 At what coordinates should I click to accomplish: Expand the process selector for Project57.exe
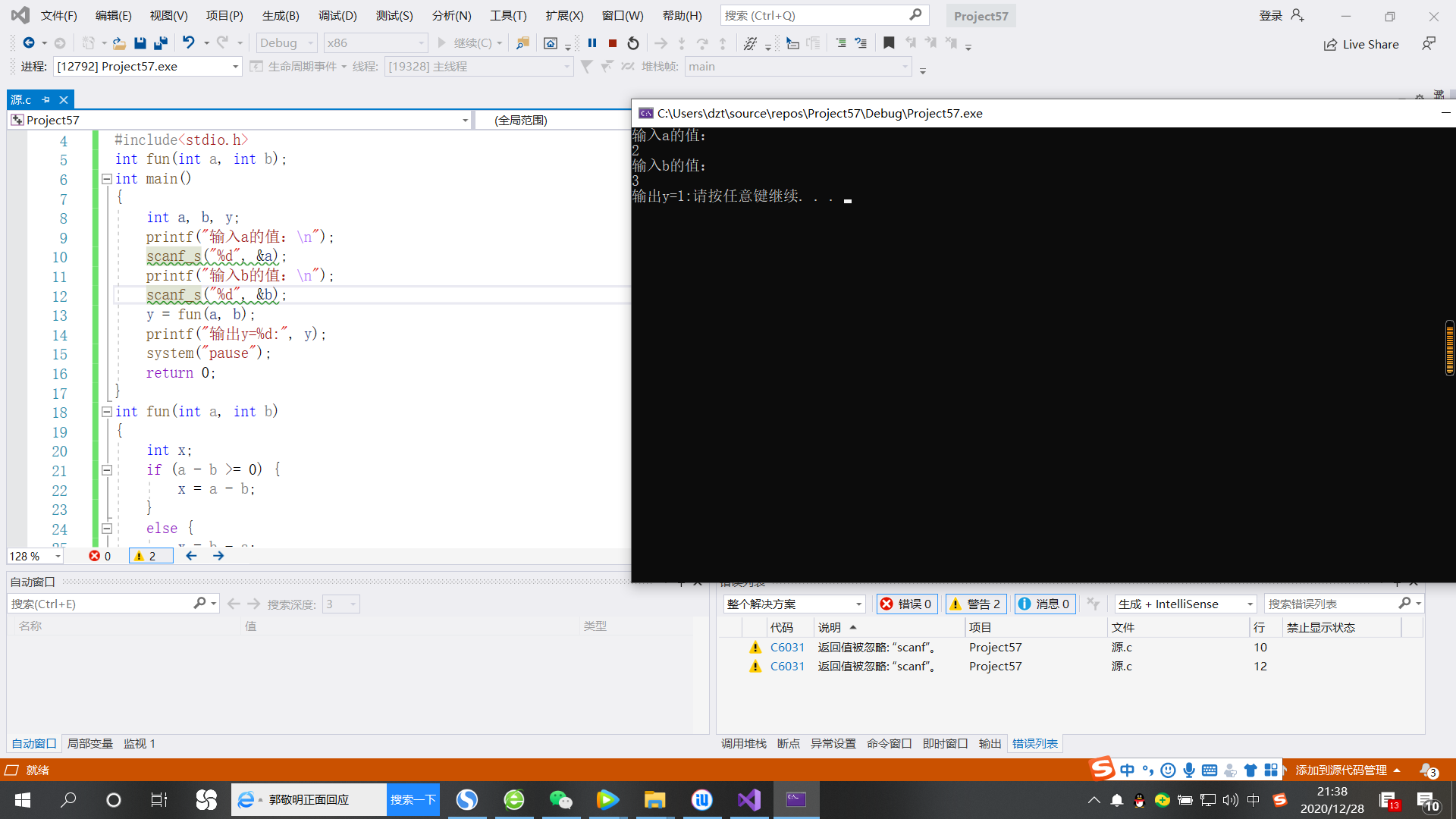coord(235,67)
